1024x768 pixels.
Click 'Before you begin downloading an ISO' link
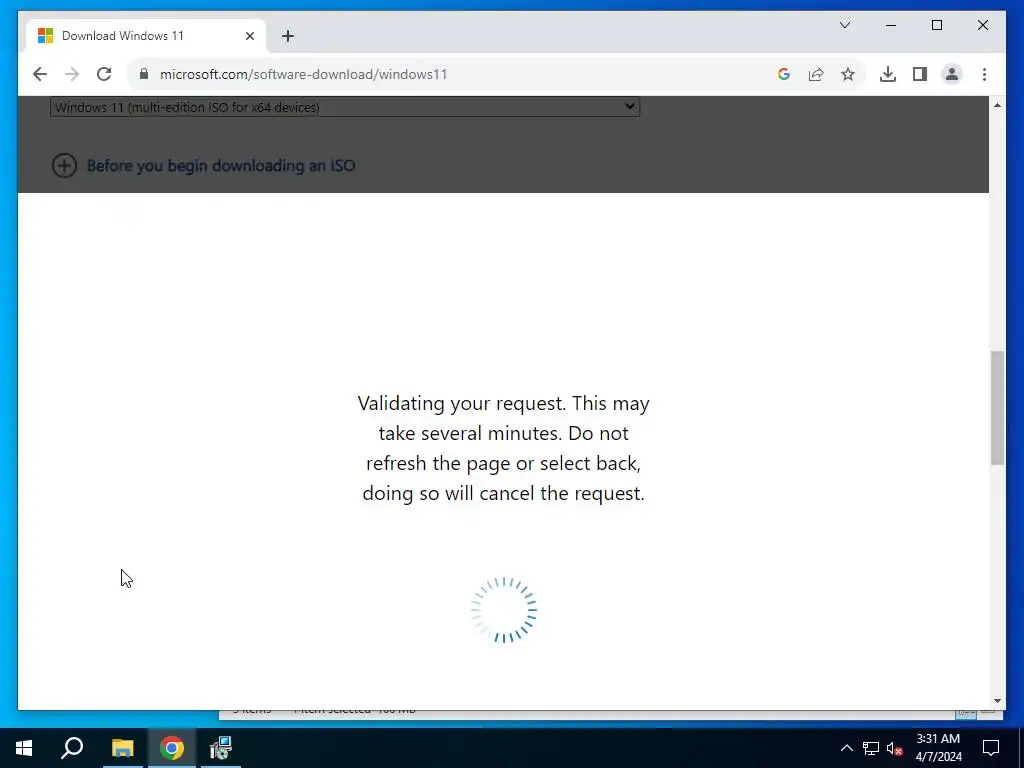pyautogui.click(x=221, y=165)
